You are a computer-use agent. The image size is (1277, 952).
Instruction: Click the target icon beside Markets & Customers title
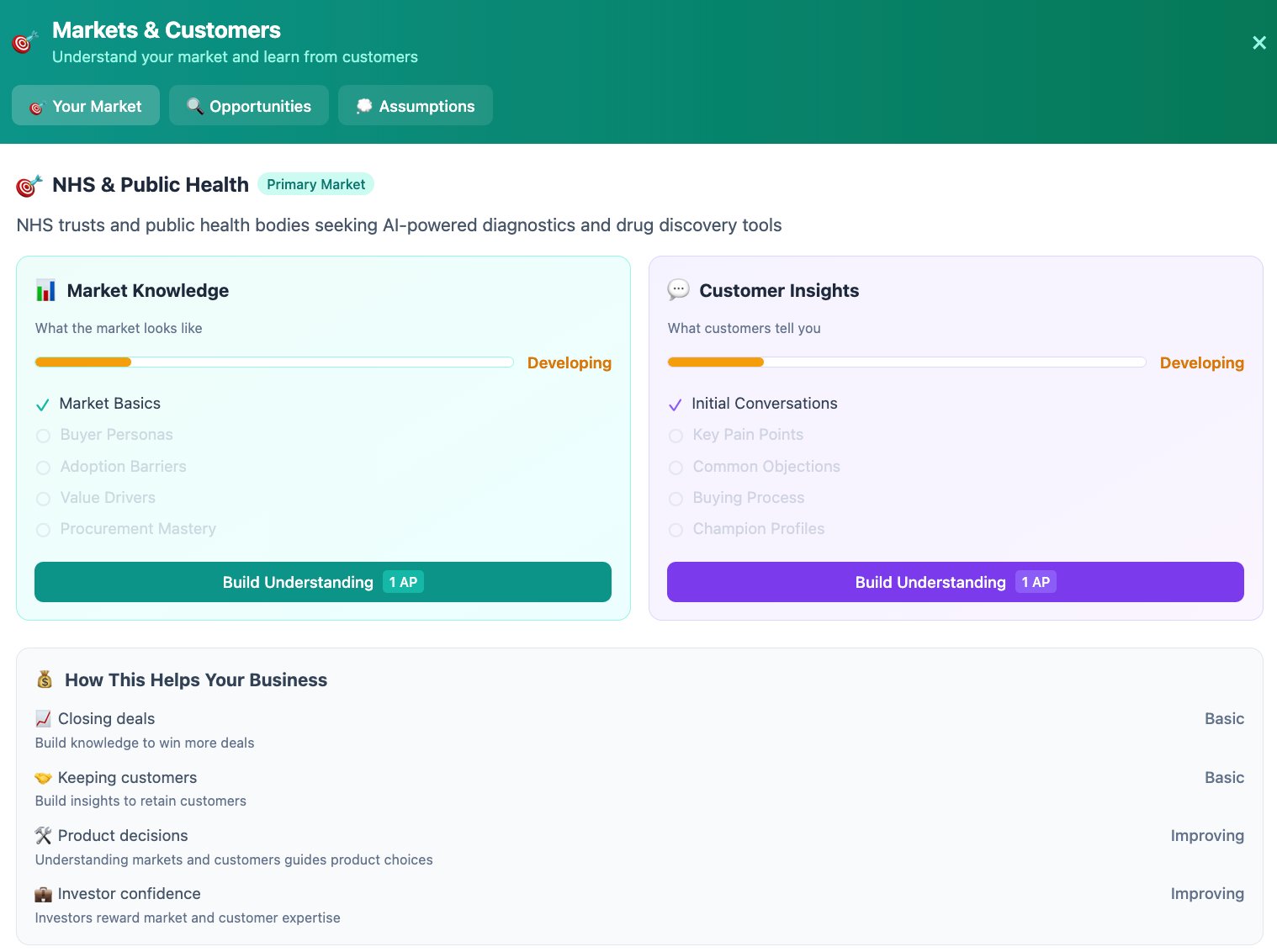point(25,42)
